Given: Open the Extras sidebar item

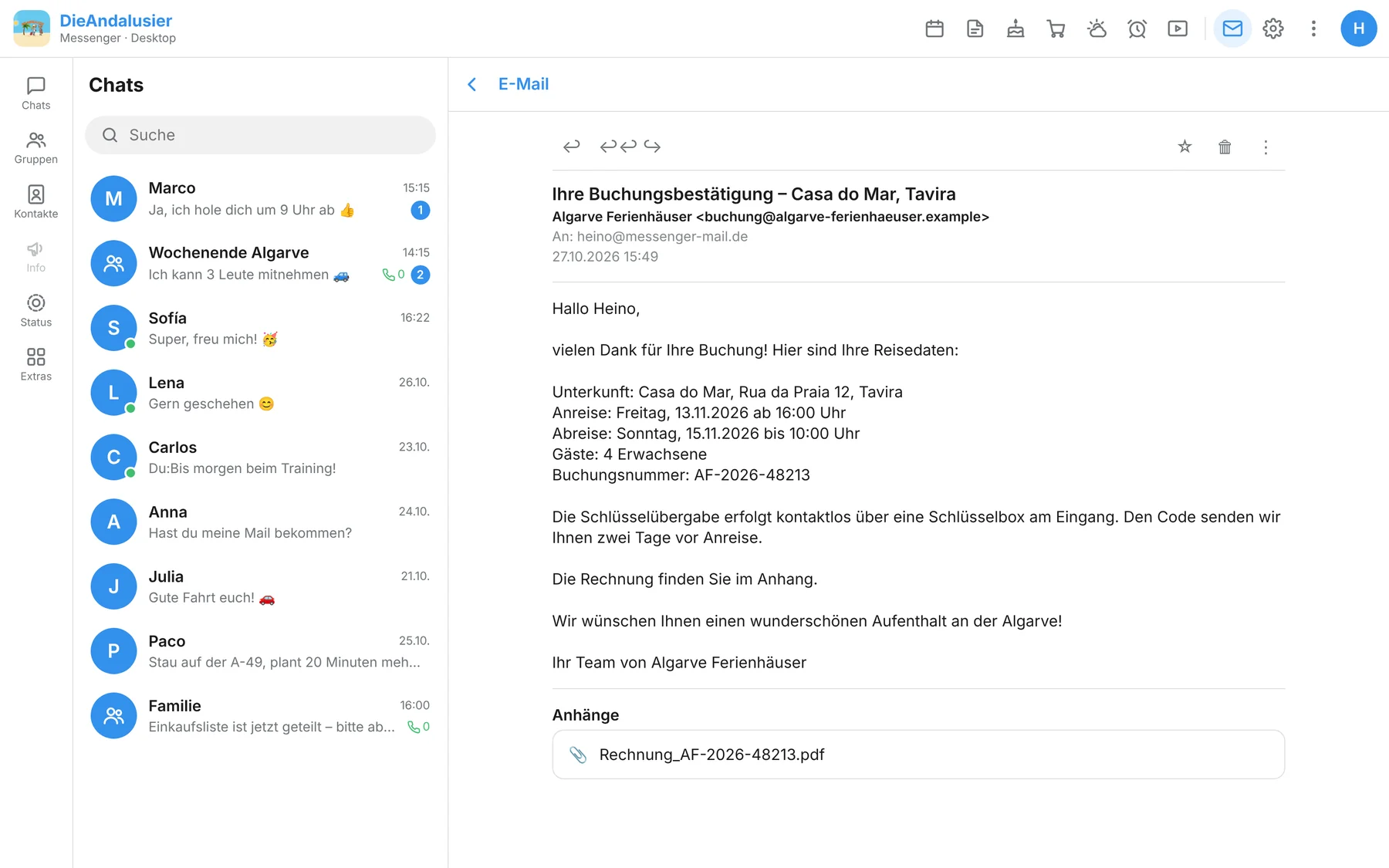Looking at the screenshot, I should coord(35,365).
